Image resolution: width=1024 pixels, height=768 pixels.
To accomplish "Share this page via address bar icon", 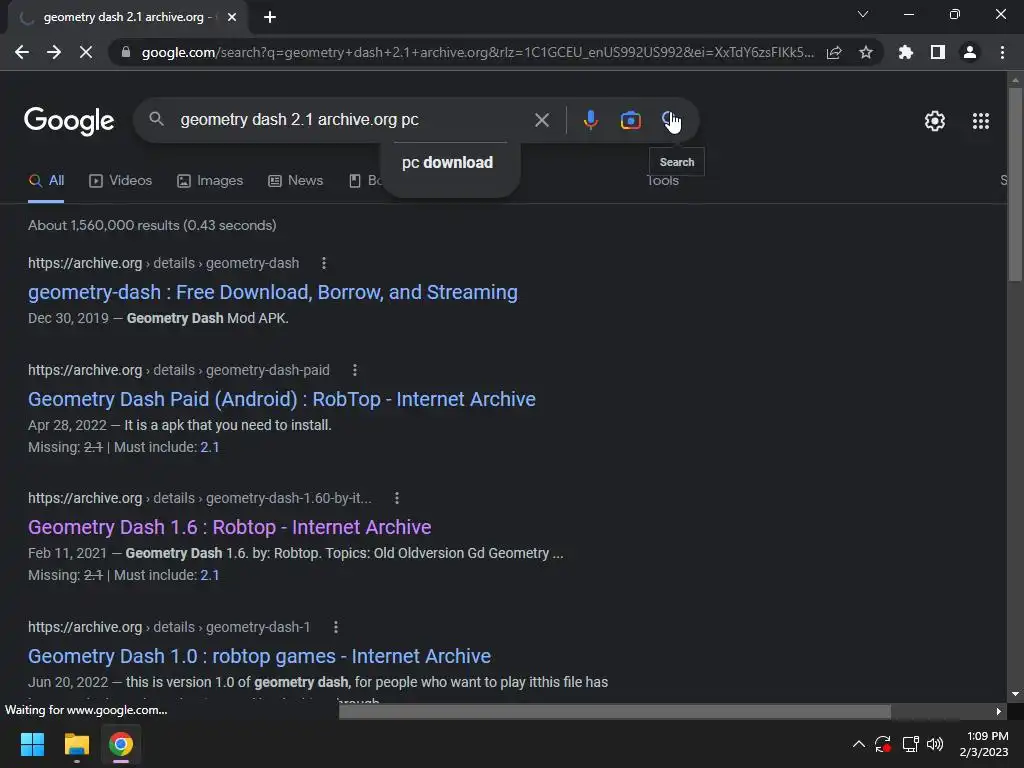I will click(834, 52).
